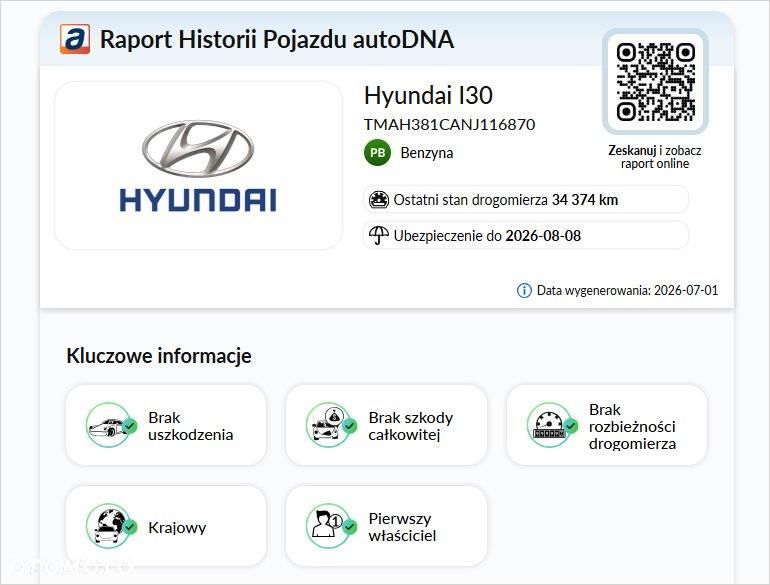Image resolution: width=770 pixels, height=585 pixels.
Task: Click the total loss icon in Brak szkody całkowitej card
Action: [x=331, y=425]
